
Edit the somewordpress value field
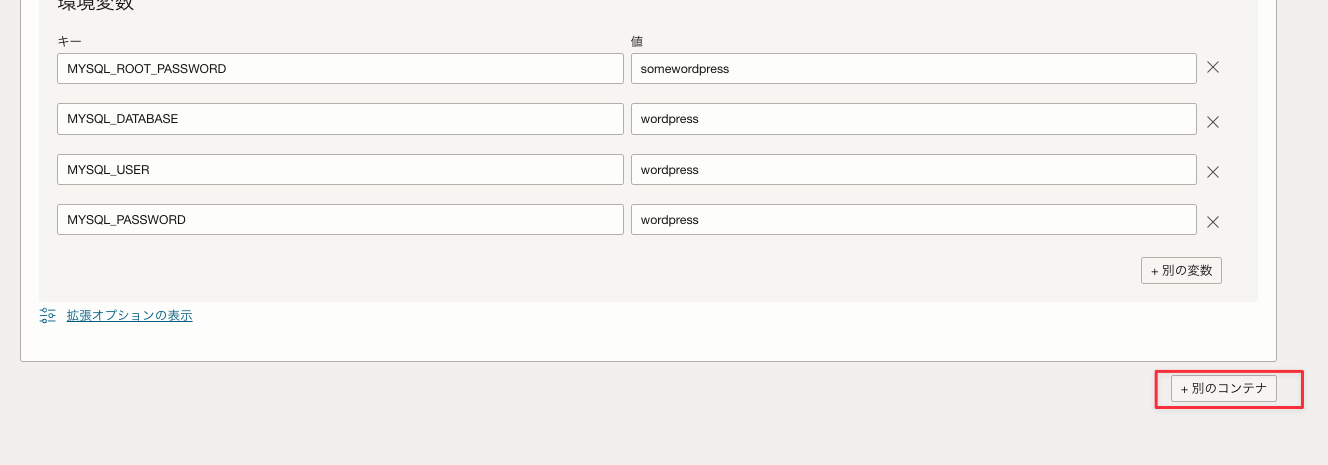(x=913, y=69)
